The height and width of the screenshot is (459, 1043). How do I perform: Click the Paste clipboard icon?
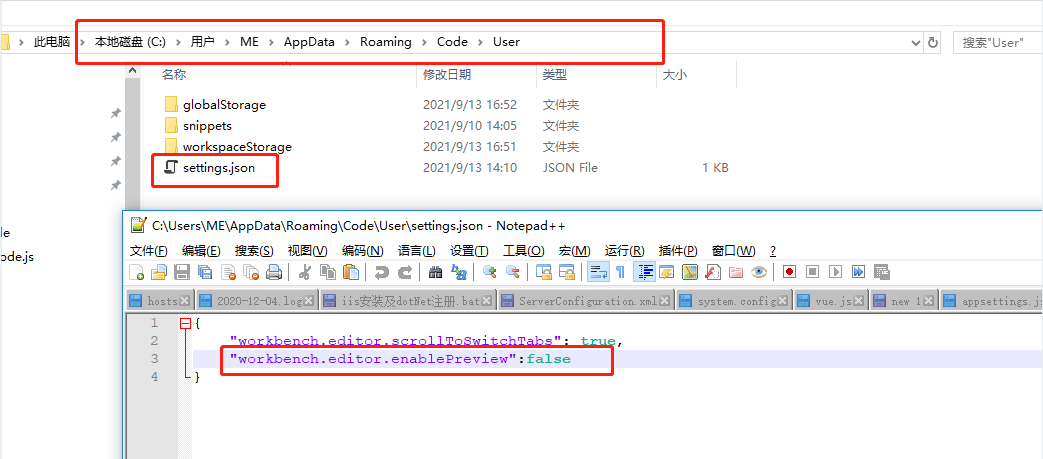[x=351, y=271]
